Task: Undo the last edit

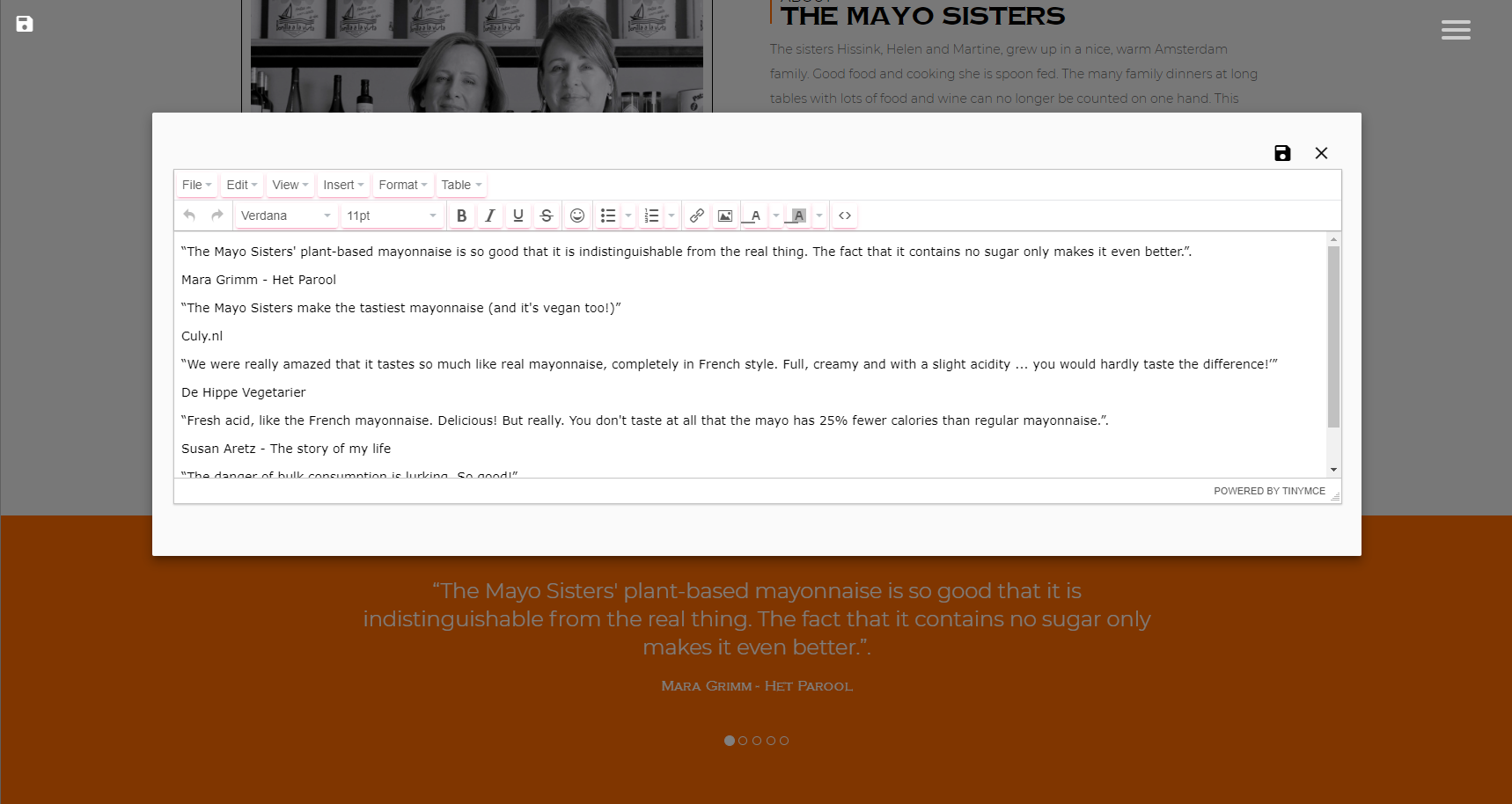Action: [x=189, y=216]
